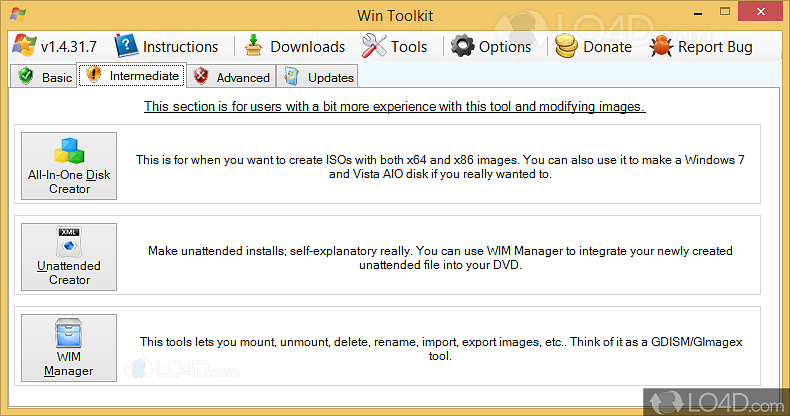Click the ISOs with x64 and x86 description

coord(440,167)
